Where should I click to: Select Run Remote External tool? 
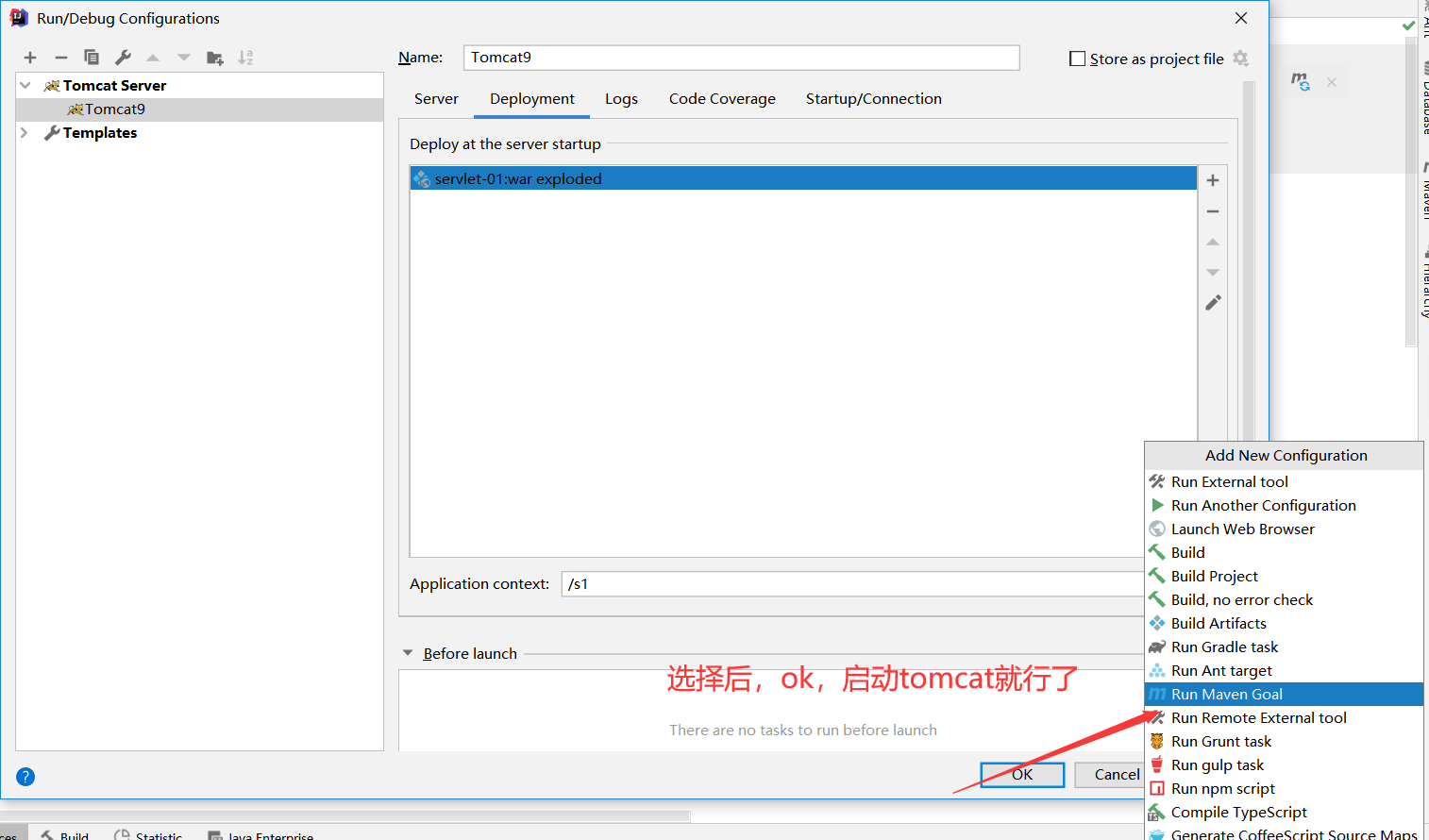pyautogui.click(x=1284, y=718)
